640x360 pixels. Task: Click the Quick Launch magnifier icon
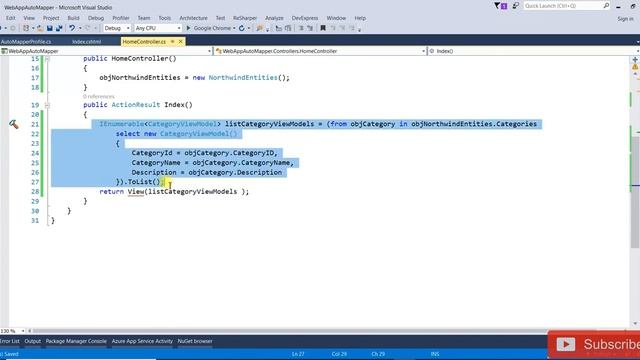pos(606,6)
